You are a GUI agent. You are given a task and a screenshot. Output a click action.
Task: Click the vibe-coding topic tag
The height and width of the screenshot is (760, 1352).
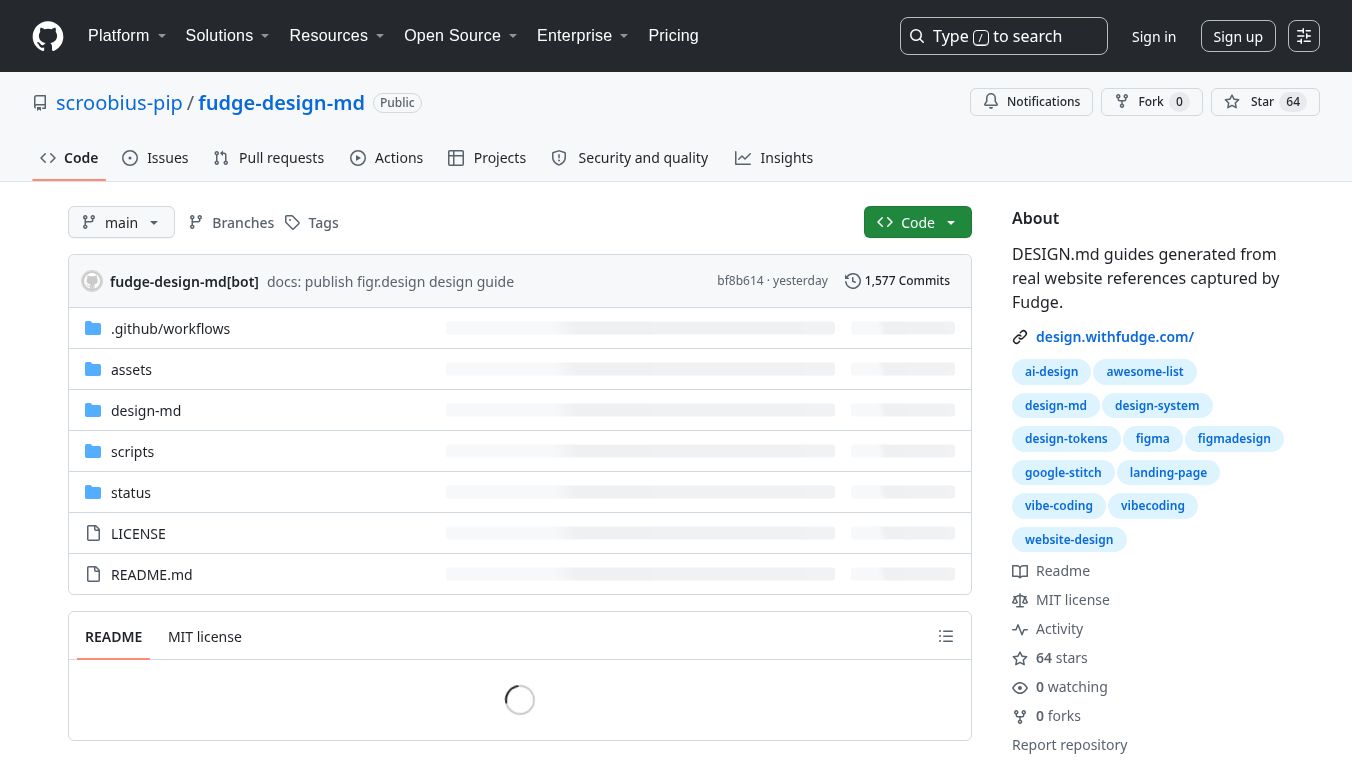coord(1059,506)
